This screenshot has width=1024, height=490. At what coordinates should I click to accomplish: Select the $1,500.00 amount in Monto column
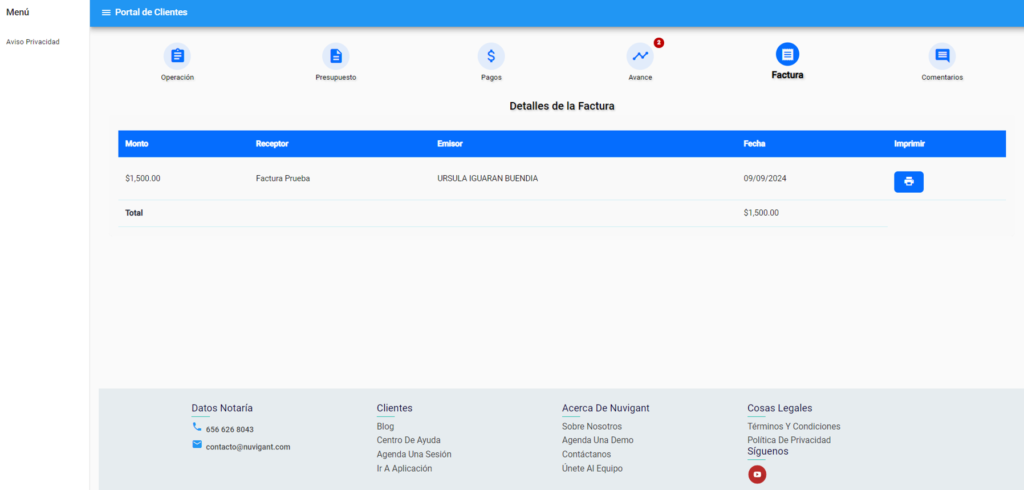[143, 178]
